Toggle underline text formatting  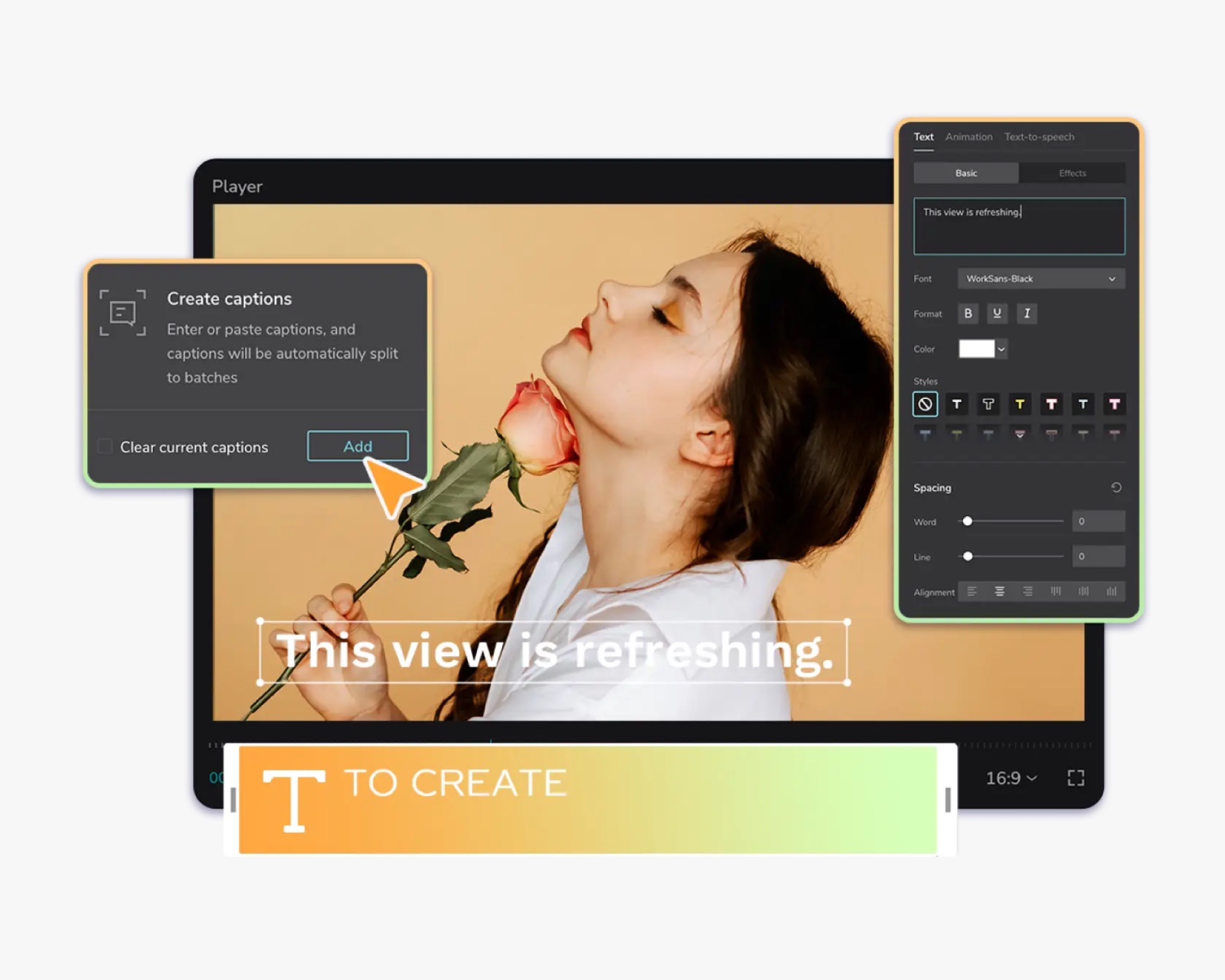997,313
